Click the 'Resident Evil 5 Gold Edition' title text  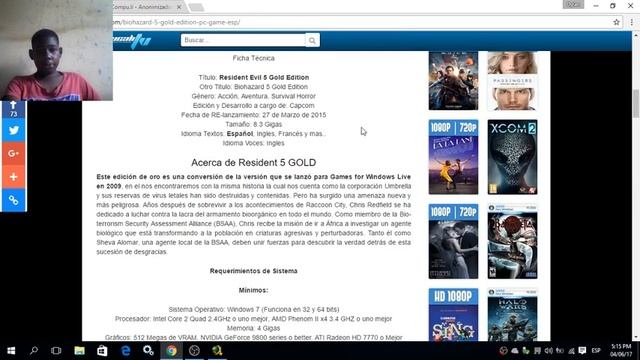coord(264,77)
